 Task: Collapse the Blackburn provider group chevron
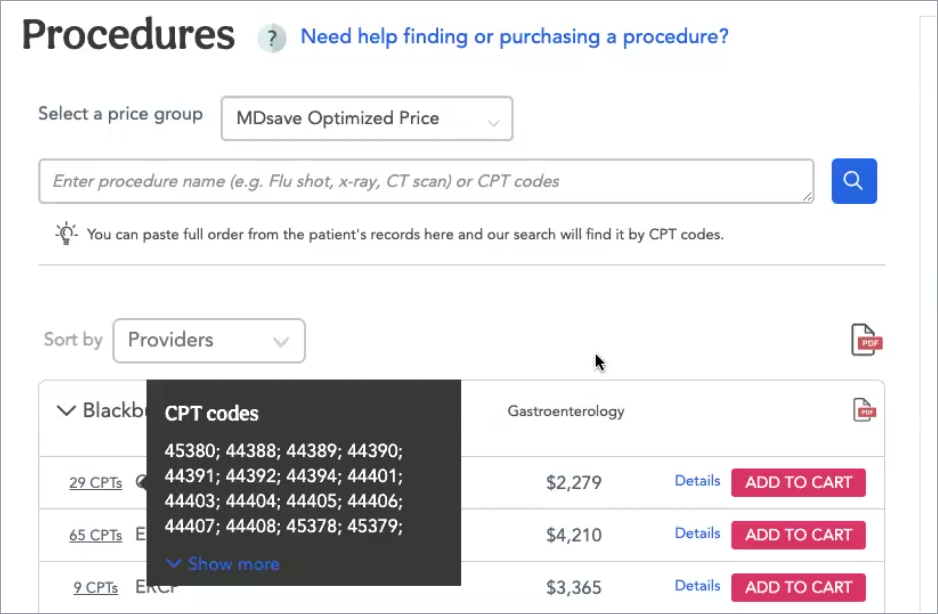pyautogui.click(x=66, y=411)
